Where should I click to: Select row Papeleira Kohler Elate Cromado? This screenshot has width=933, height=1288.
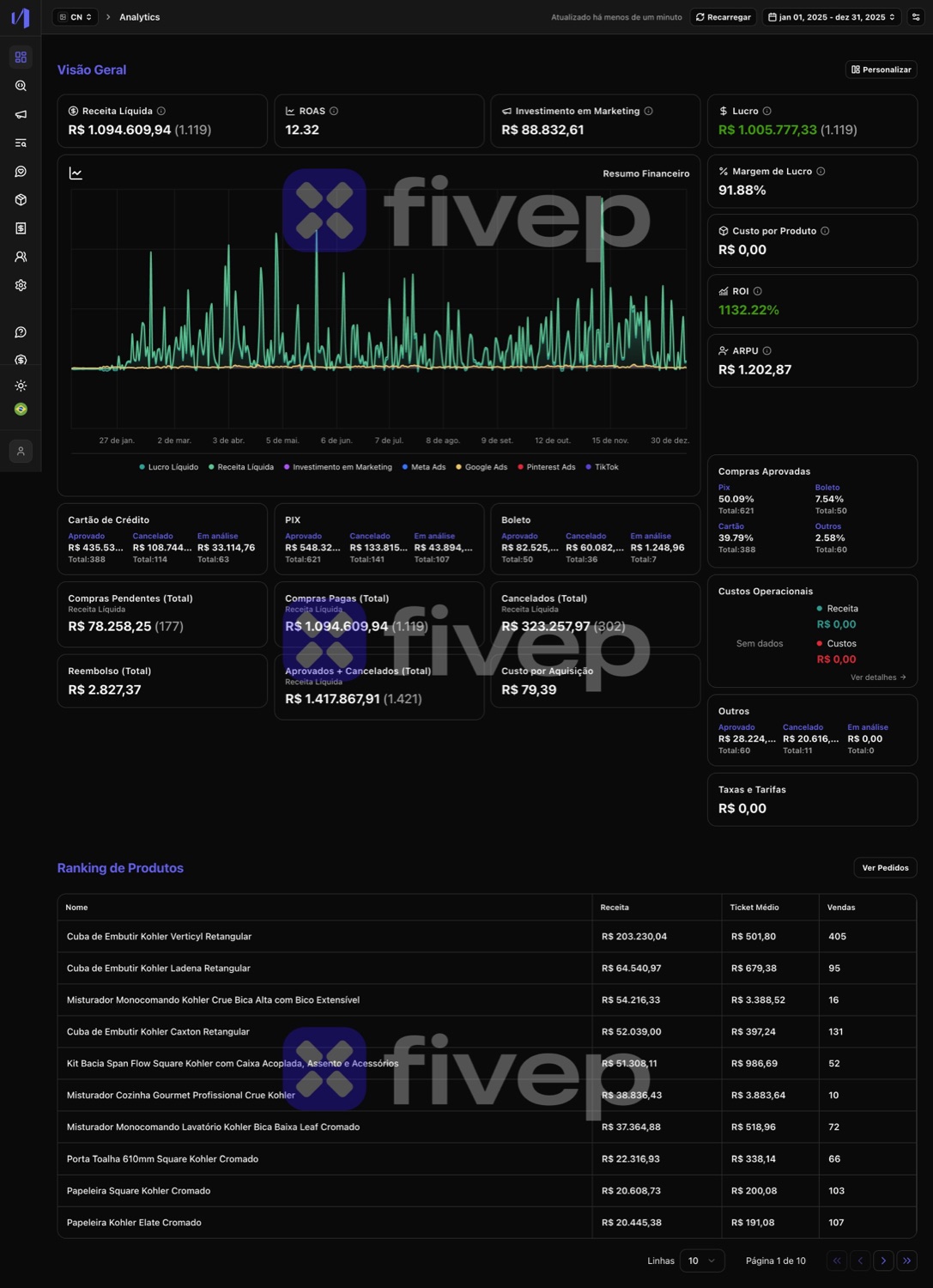(x=487, y=1223)
